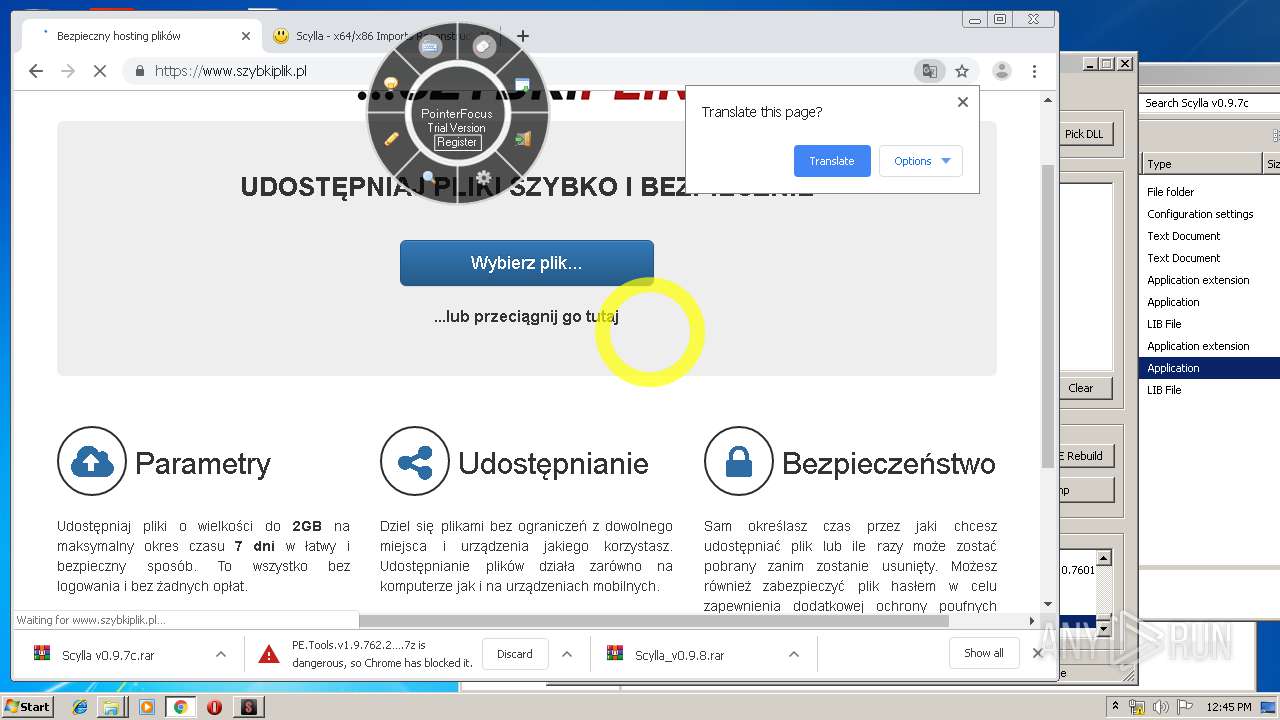Image resolution: width=1280 pixels, height=720 pixels.
Task: Go forward in Chrome
Action: (x=68, y=71)
